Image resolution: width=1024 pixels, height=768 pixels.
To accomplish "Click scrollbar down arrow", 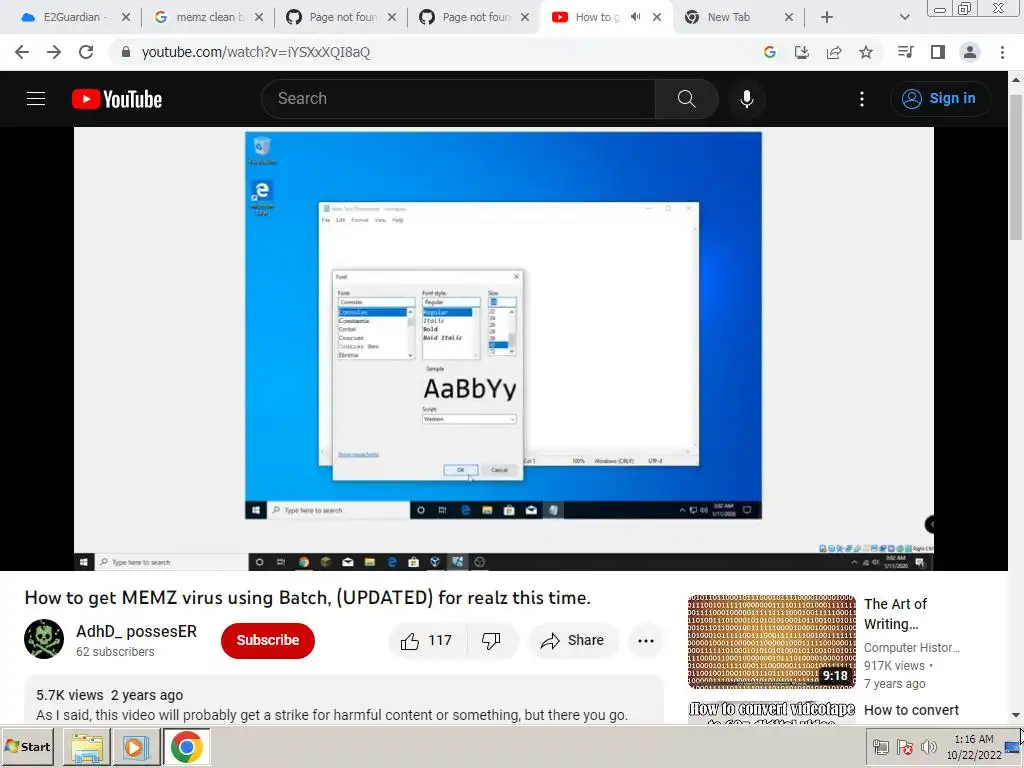I will 1016,715.
